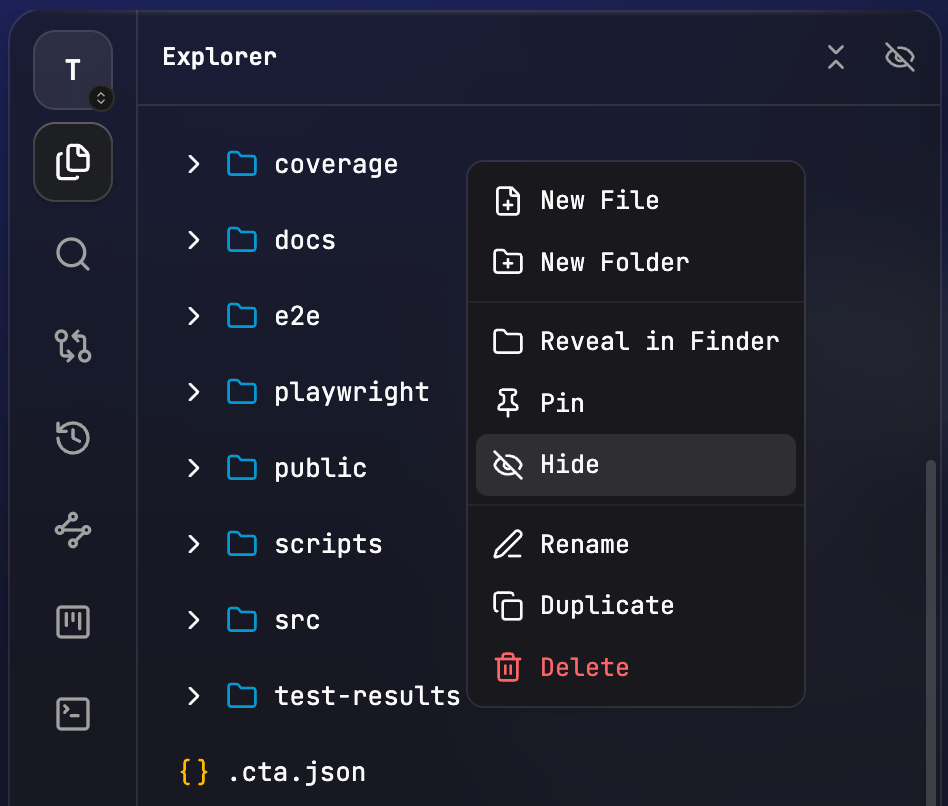Select the Explorer files icon in sidebar
Screen dimensions: 948x806
click(x=73, y=162)
